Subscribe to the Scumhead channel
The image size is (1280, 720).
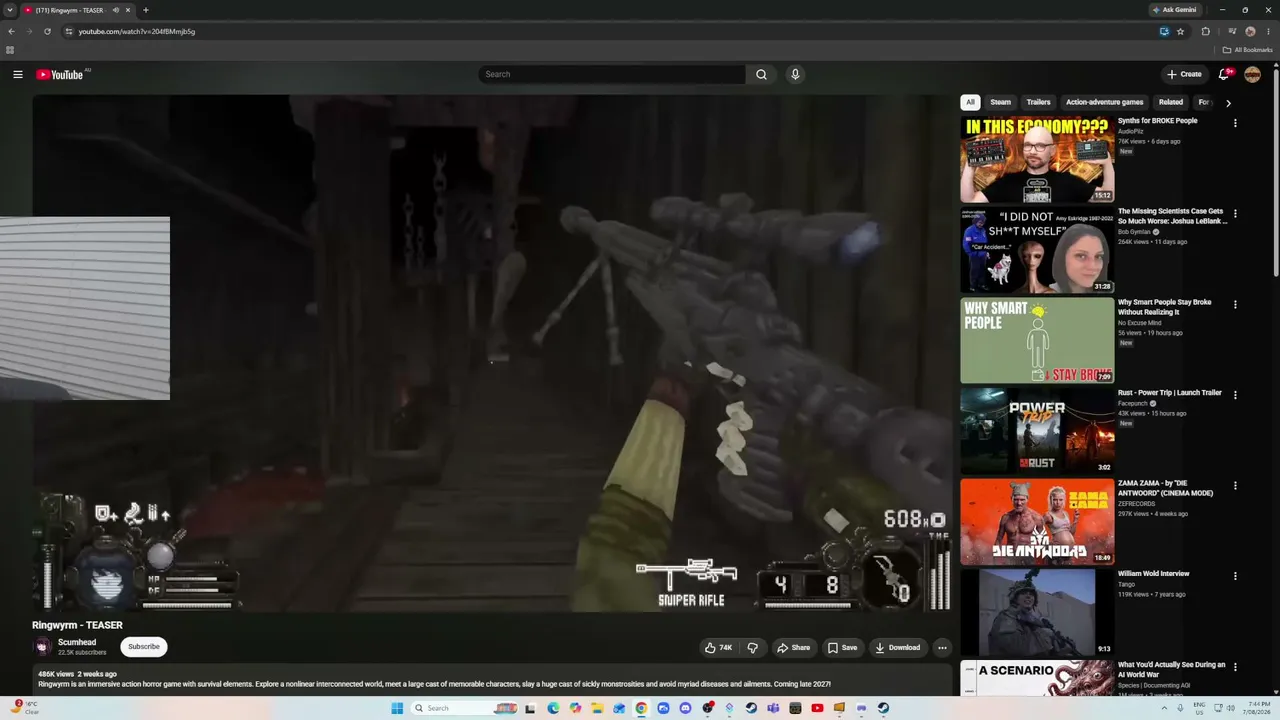144,646
